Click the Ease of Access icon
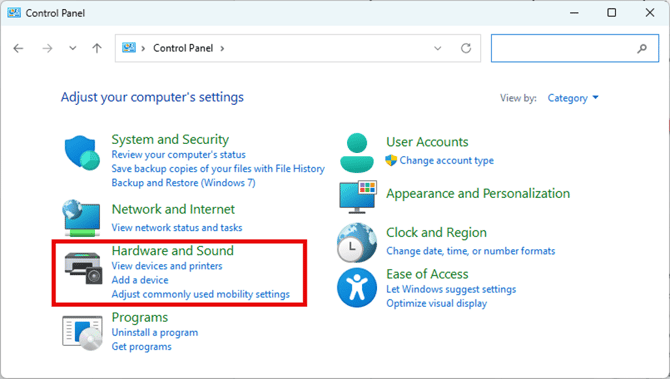 [357, 288]
